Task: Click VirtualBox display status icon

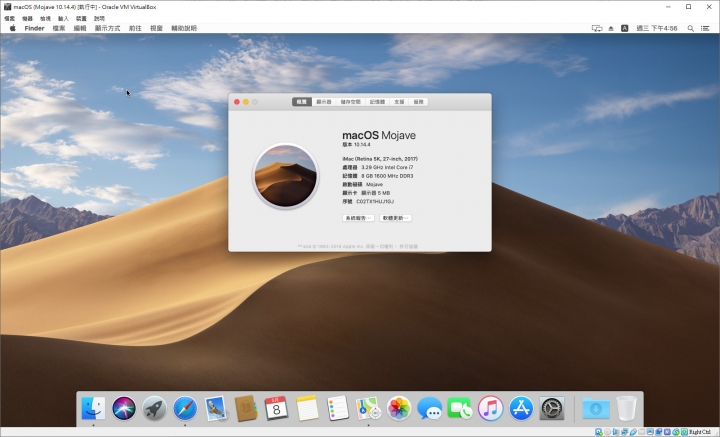Action: (650, 432)
